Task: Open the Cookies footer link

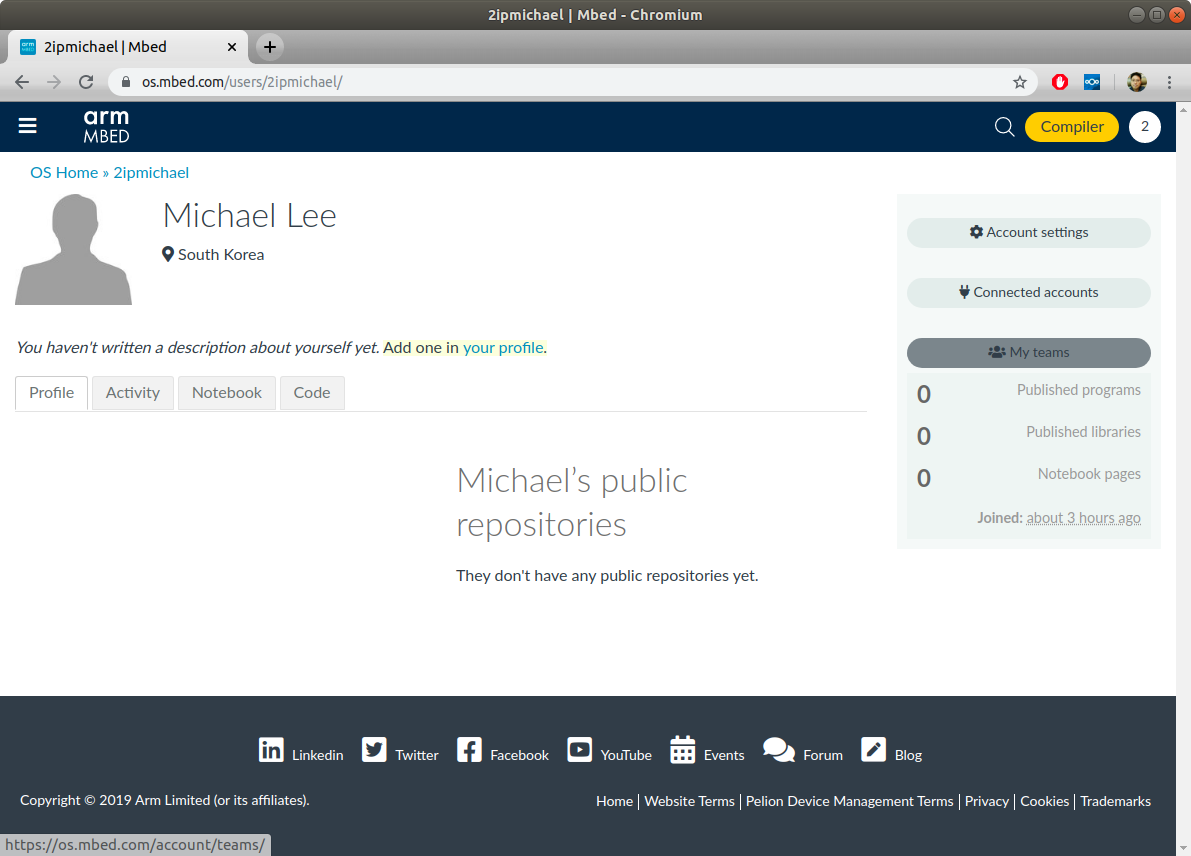Action: pyautogui.click(x=1044, y=801)
